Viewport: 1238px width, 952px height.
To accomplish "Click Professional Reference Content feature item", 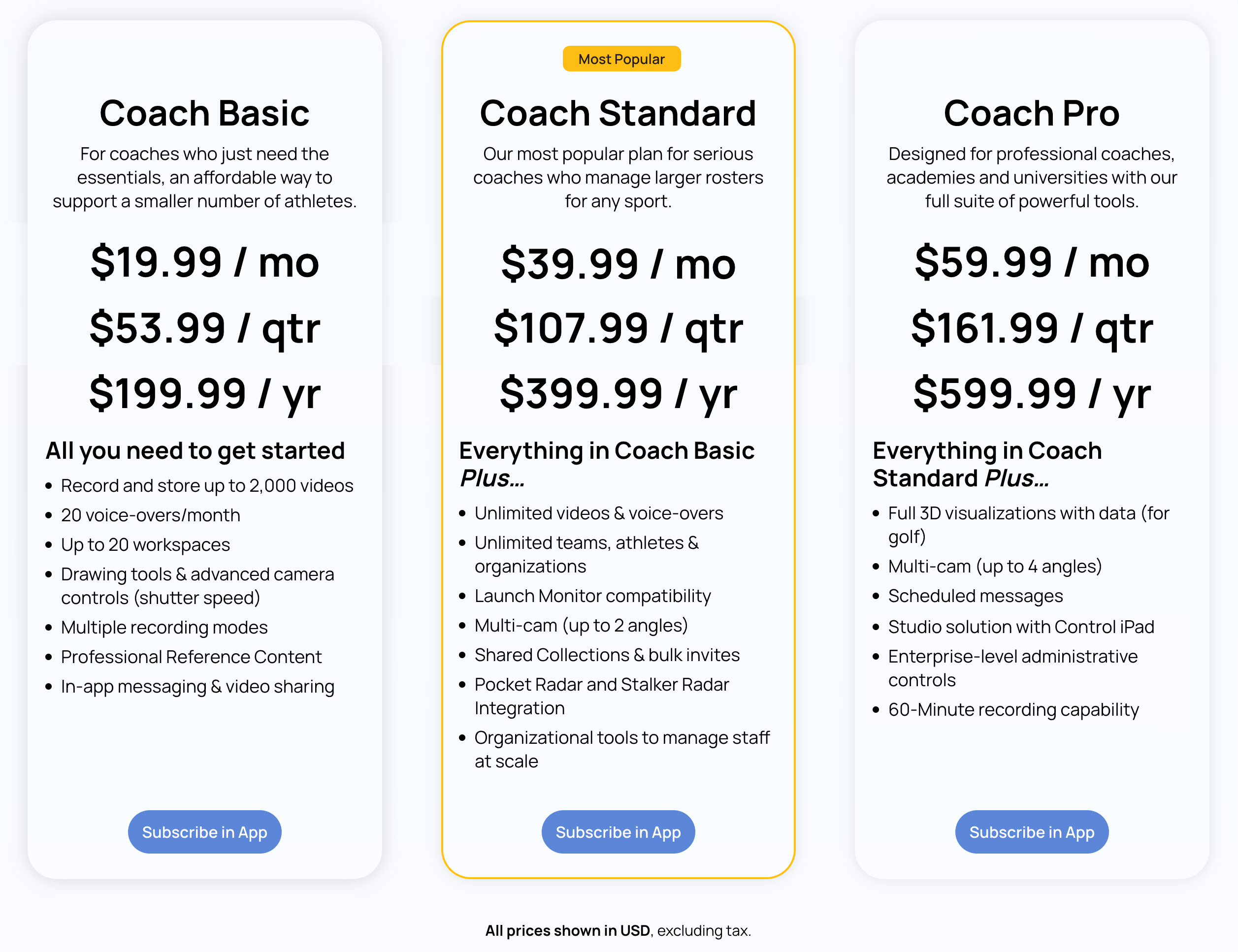I will pyautogui.click(x=191, y=657).
